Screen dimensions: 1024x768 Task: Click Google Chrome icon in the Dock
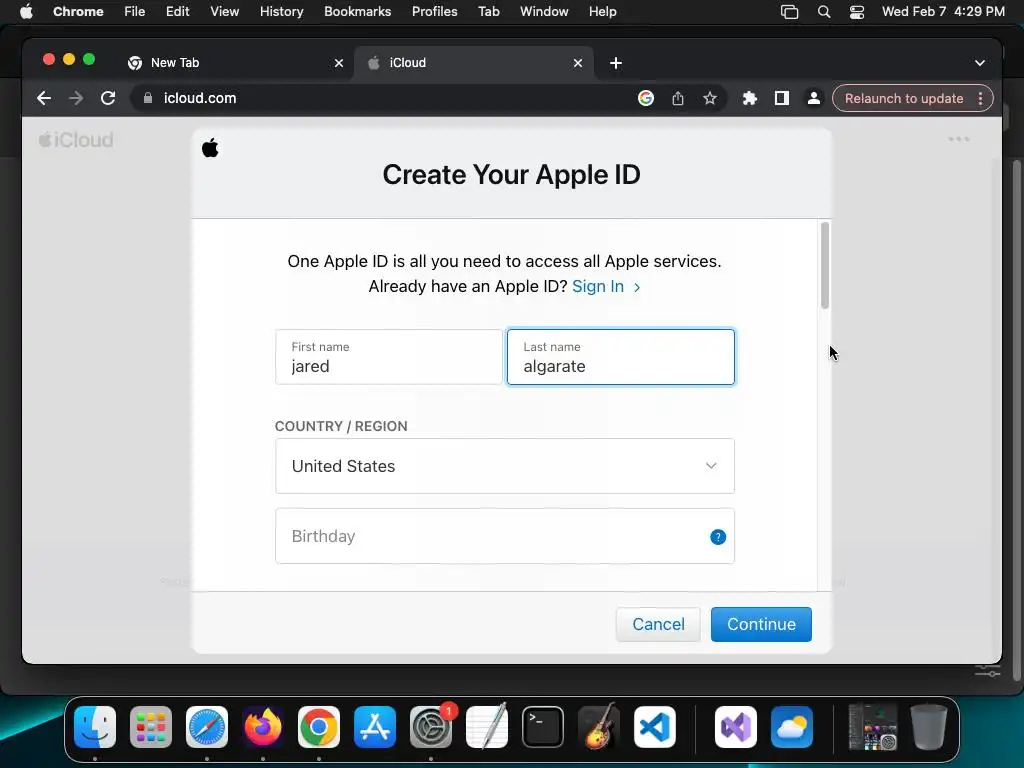(x=319, y=727)
